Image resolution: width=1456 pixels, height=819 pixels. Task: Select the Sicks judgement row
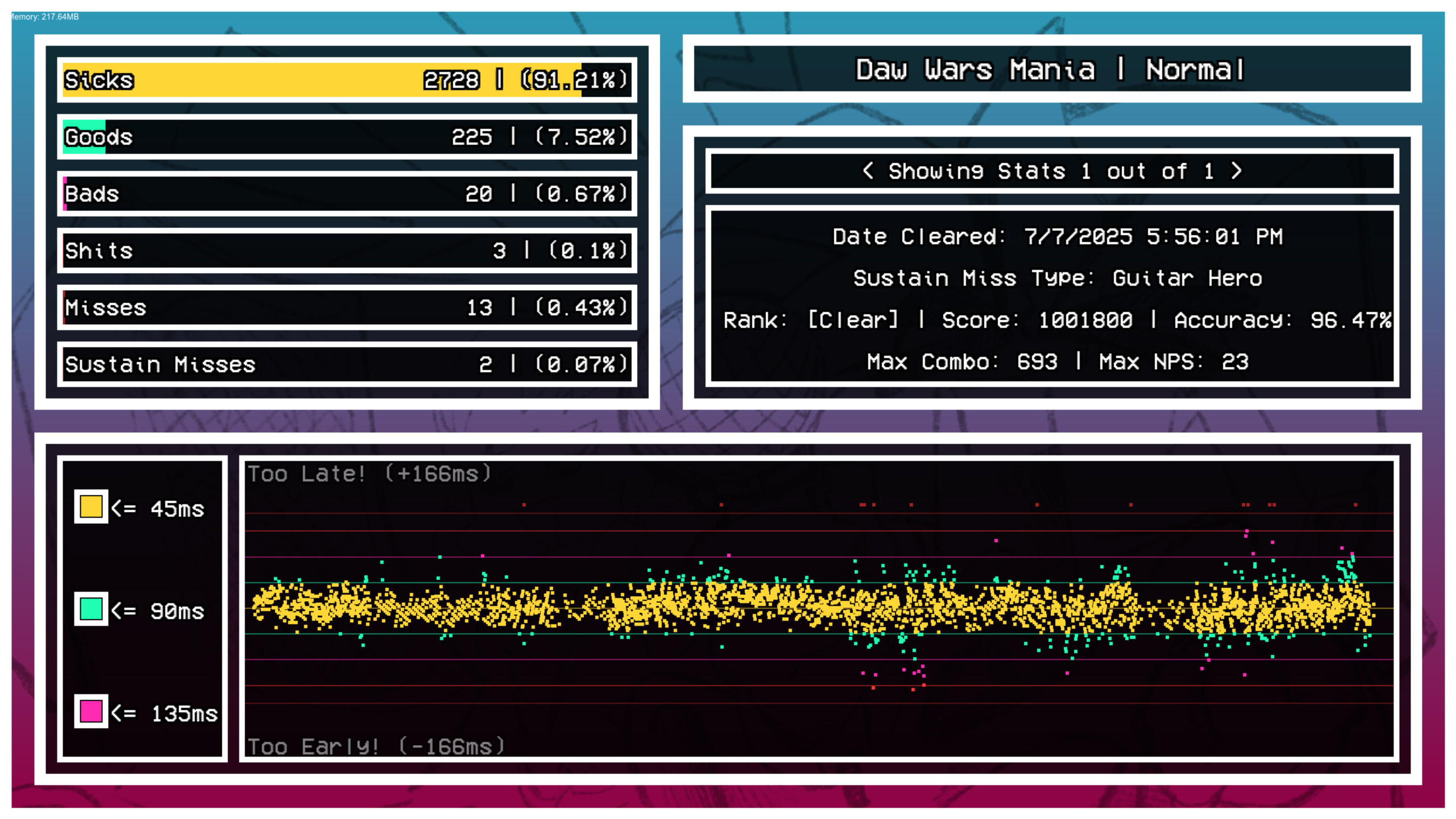click(341, 80)
